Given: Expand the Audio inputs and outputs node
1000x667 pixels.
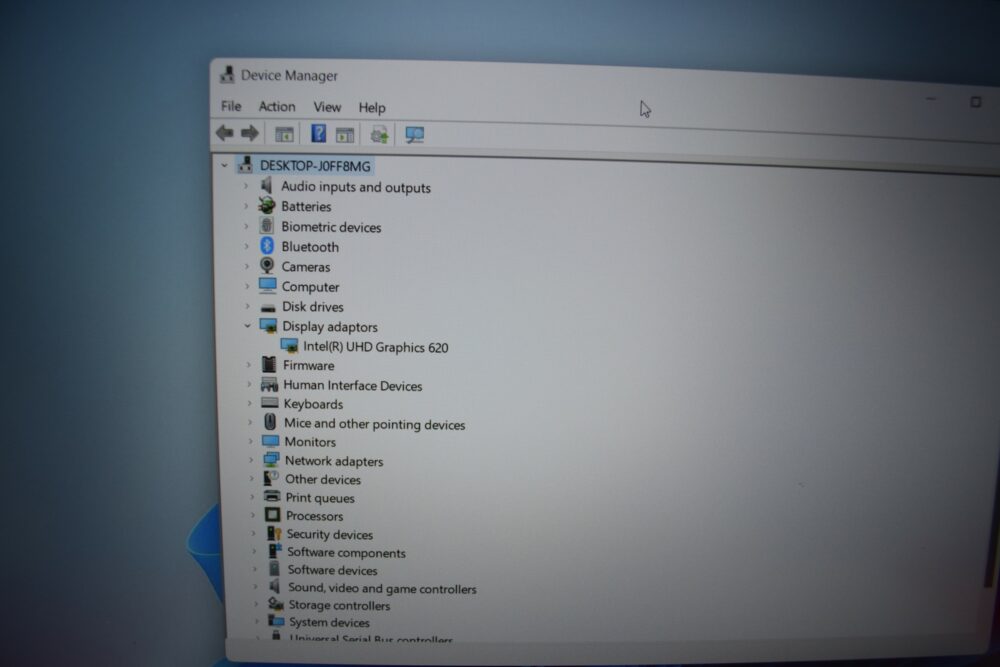Looking at the screenshot, I should tap(246, 186).
